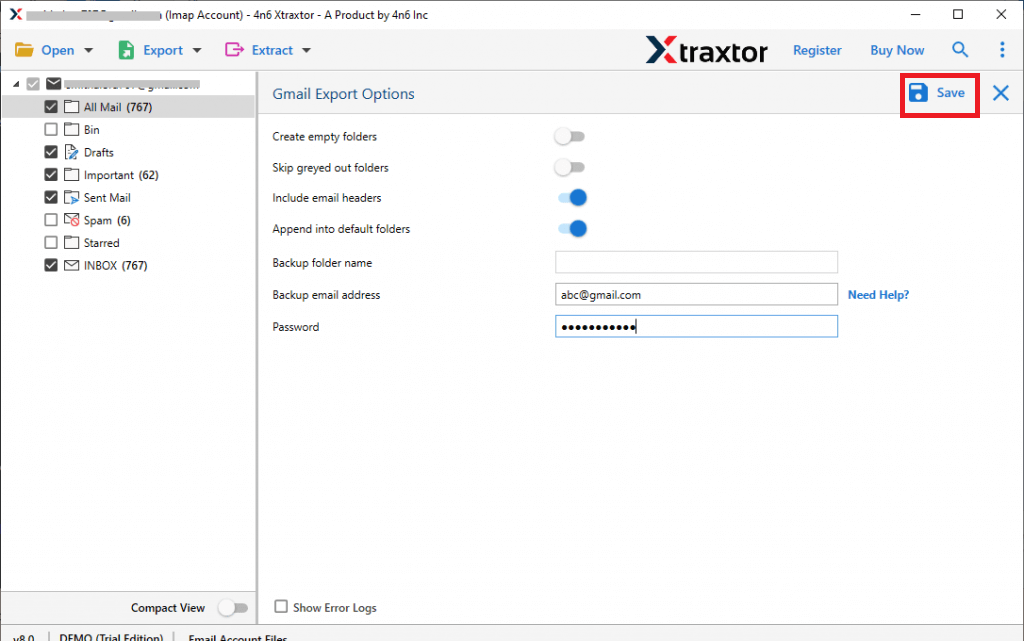Uncheck the Drafts checkbox
Screen dimensions: 1024x641
(51, 152)
